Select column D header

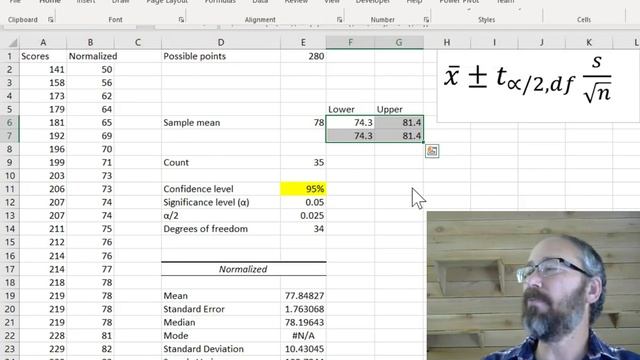221,42
